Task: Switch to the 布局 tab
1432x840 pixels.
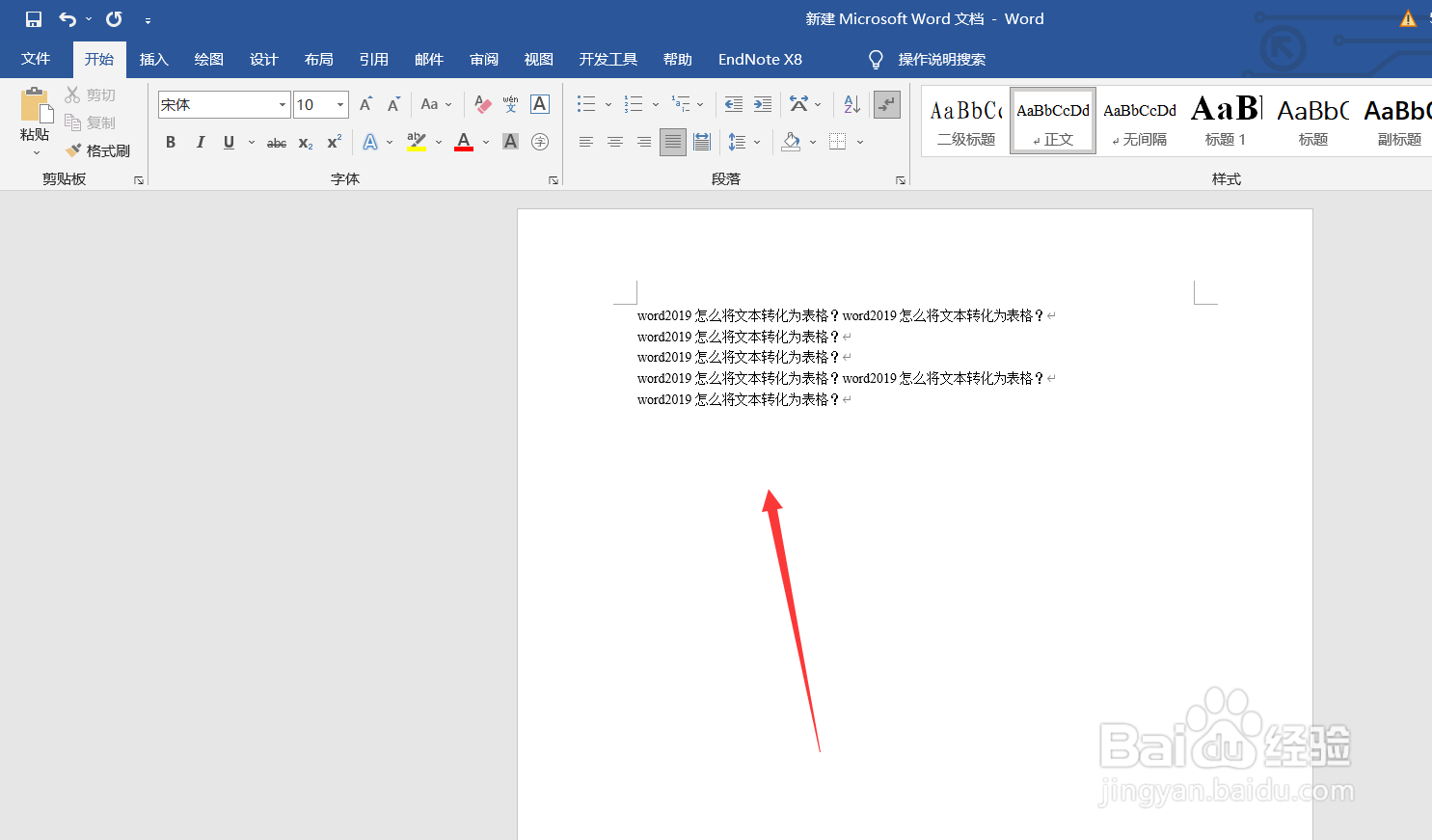Action: [x=319, y=59]
